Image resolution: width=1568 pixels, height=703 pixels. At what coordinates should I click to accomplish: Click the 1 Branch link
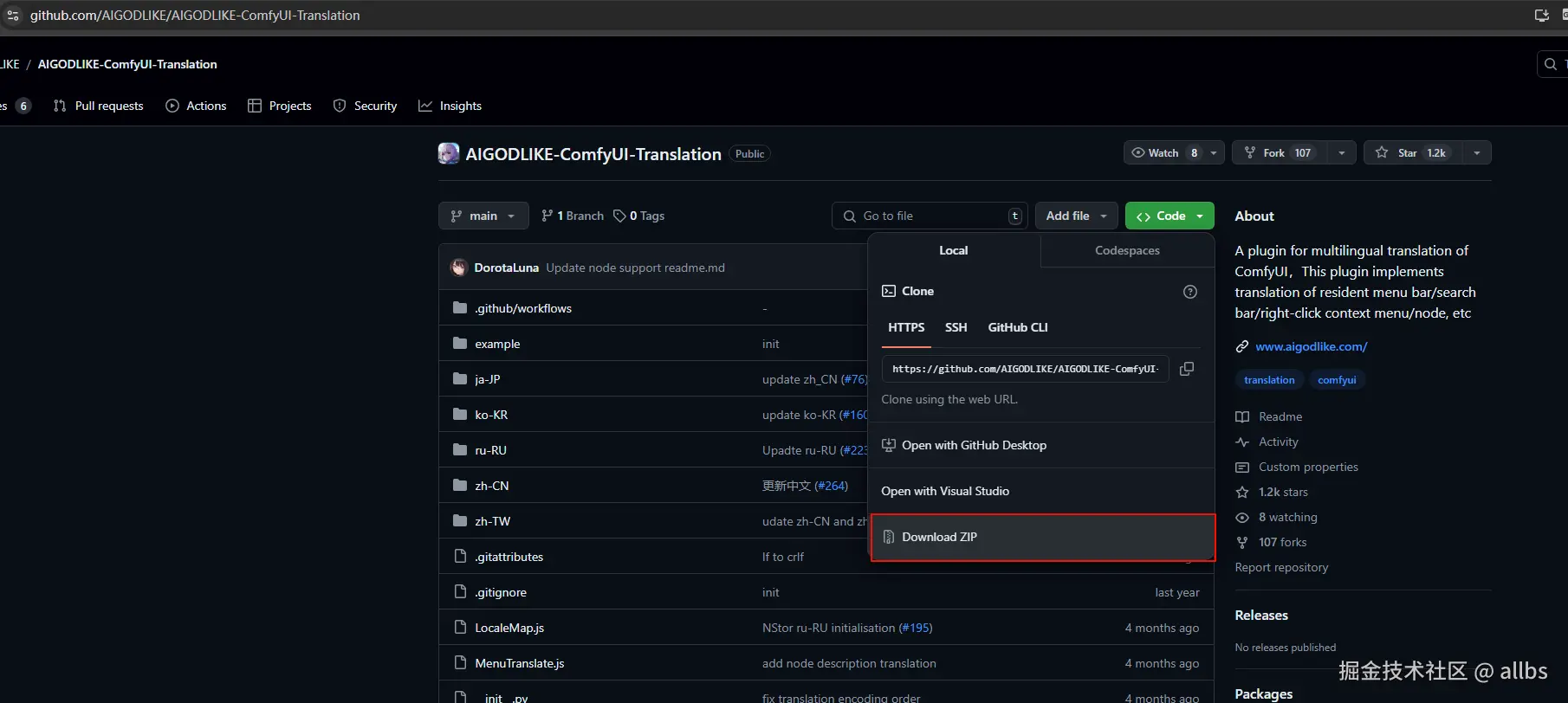click(573, 216)
